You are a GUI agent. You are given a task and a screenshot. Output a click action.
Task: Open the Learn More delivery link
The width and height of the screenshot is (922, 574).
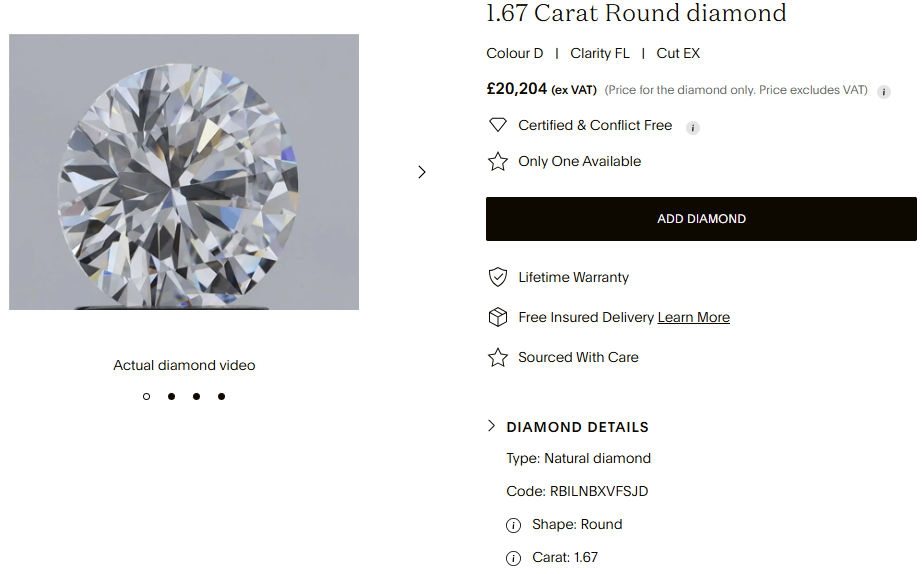pos(693,317)
